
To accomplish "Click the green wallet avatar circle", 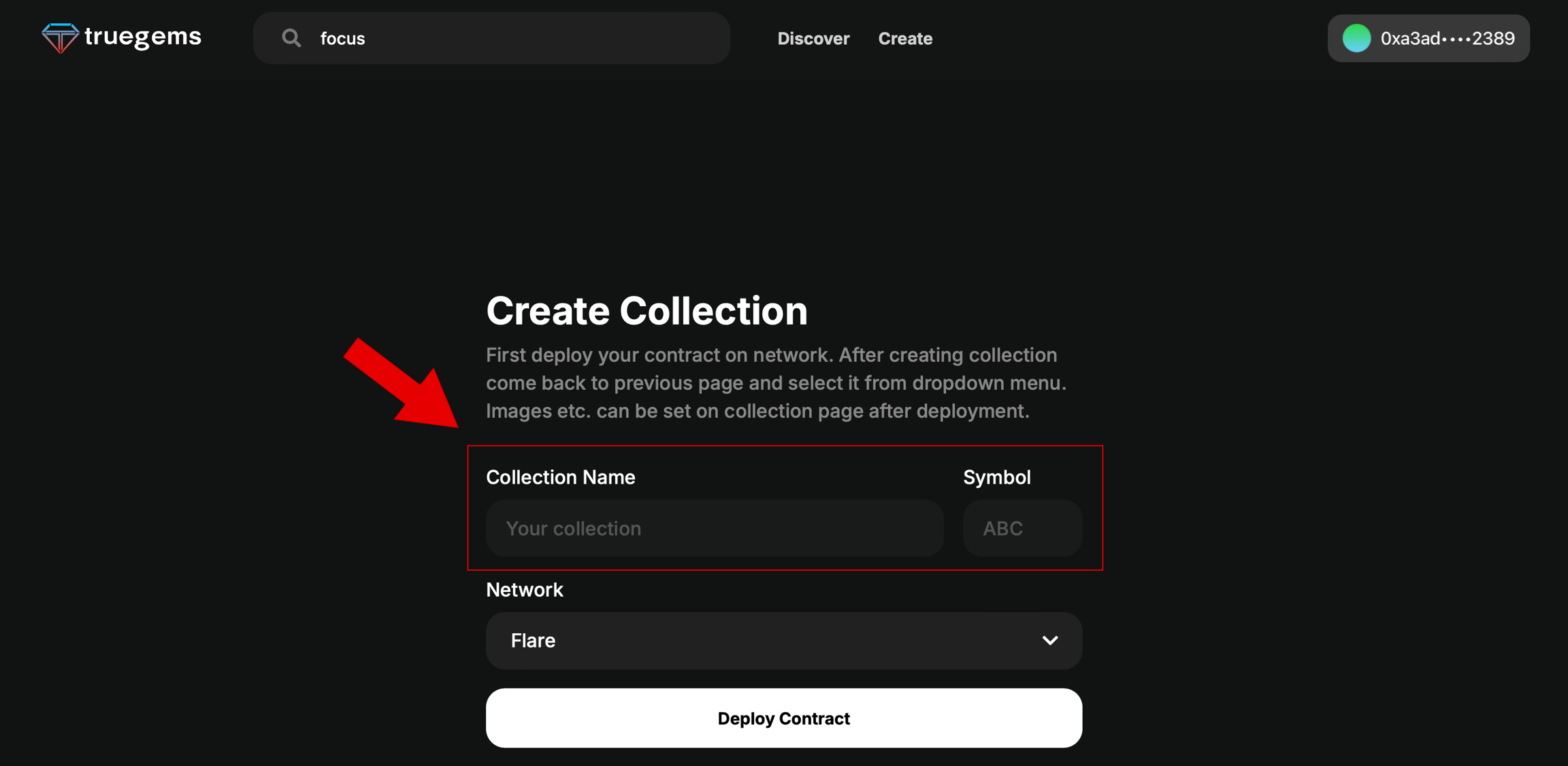I will 1356,38.
